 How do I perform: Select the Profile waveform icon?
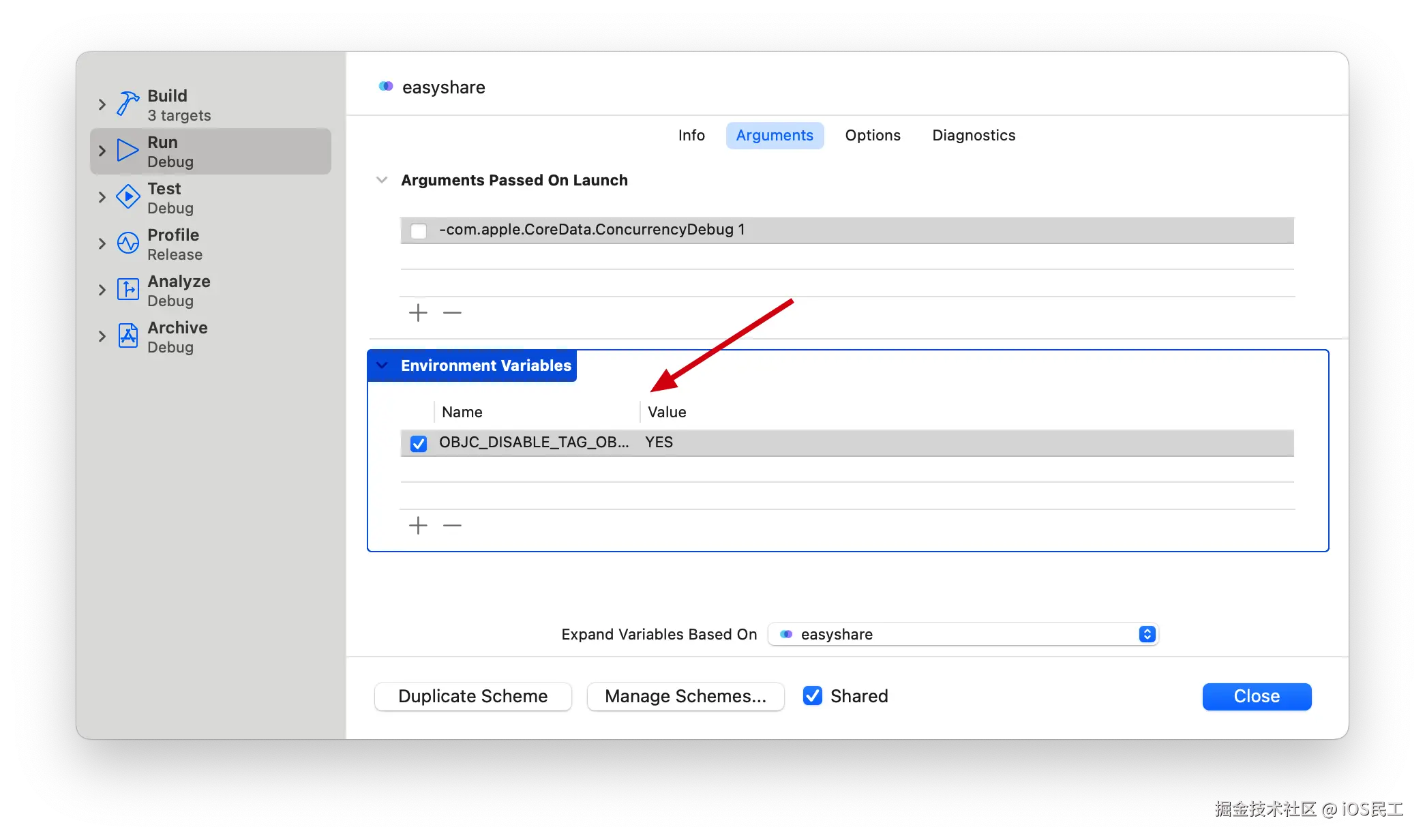127,243
